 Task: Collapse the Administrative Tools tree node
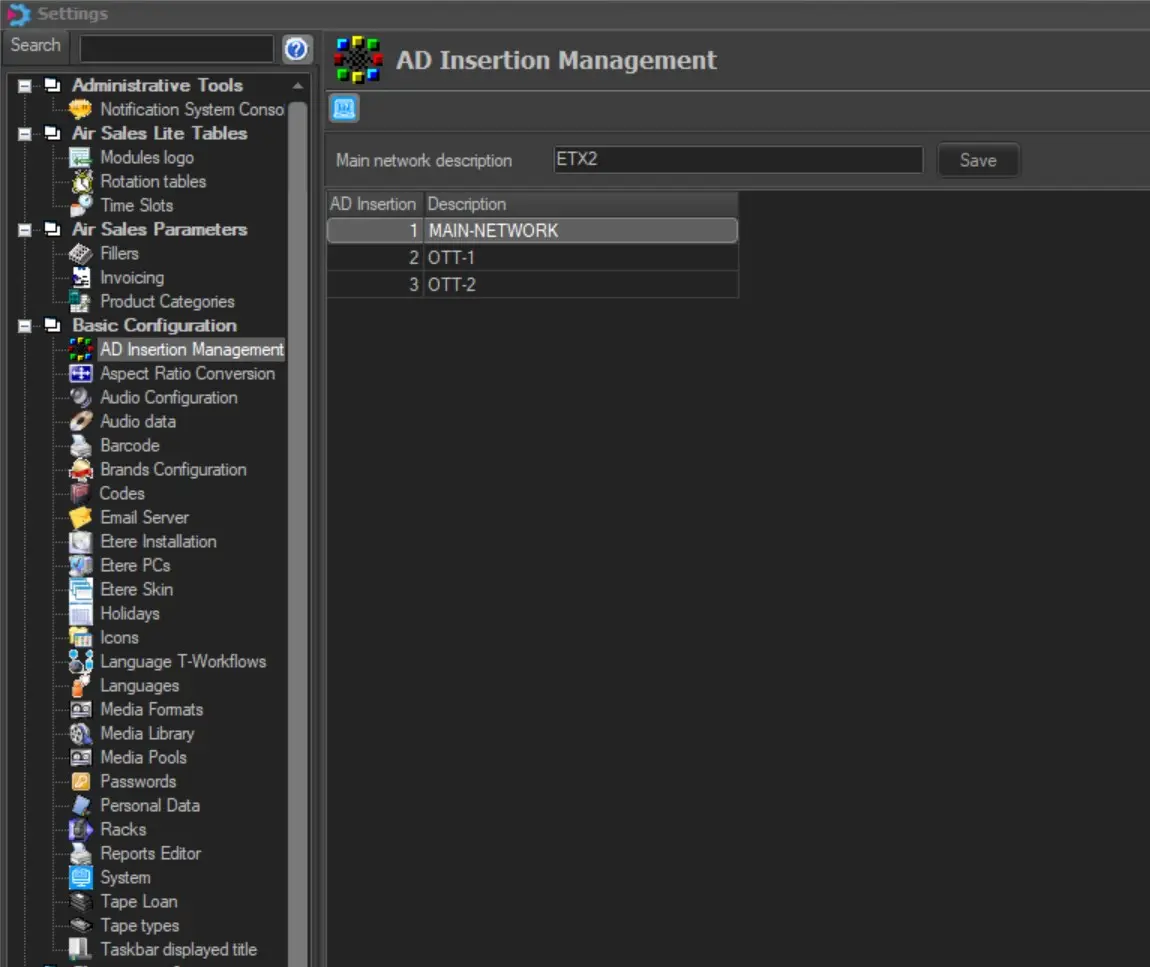(x=26, y=86)
